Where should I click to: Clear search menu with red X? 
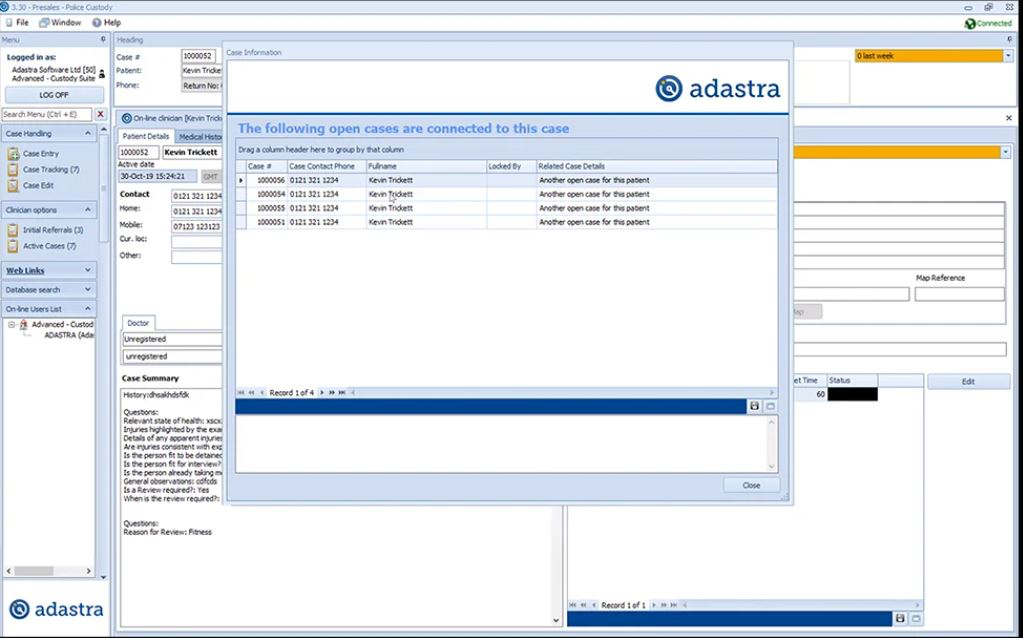pyautogui.click(x=100, y=114)
